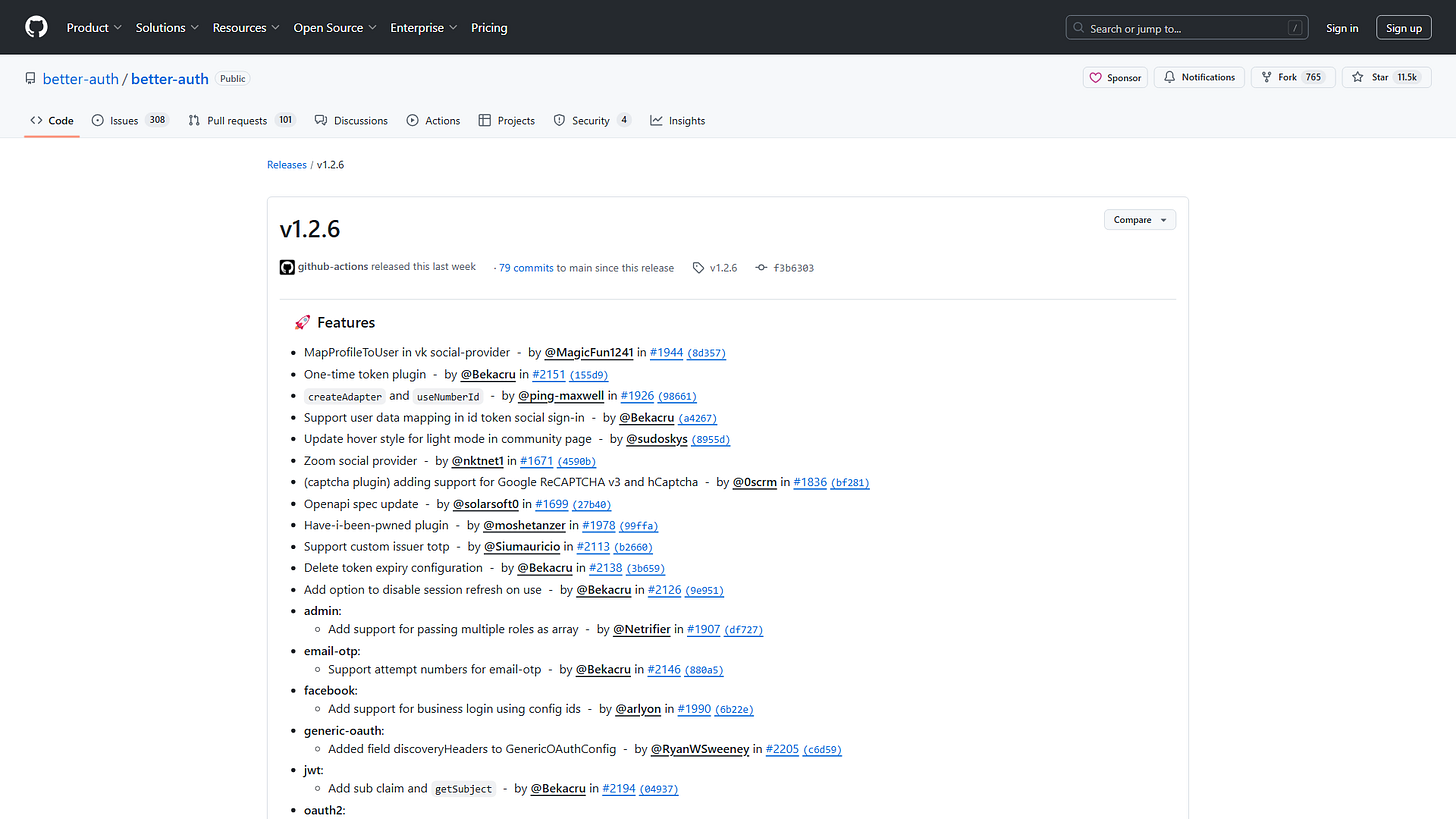Open pull request #2151
The image size is (1456, 819).
click(549, 374)
